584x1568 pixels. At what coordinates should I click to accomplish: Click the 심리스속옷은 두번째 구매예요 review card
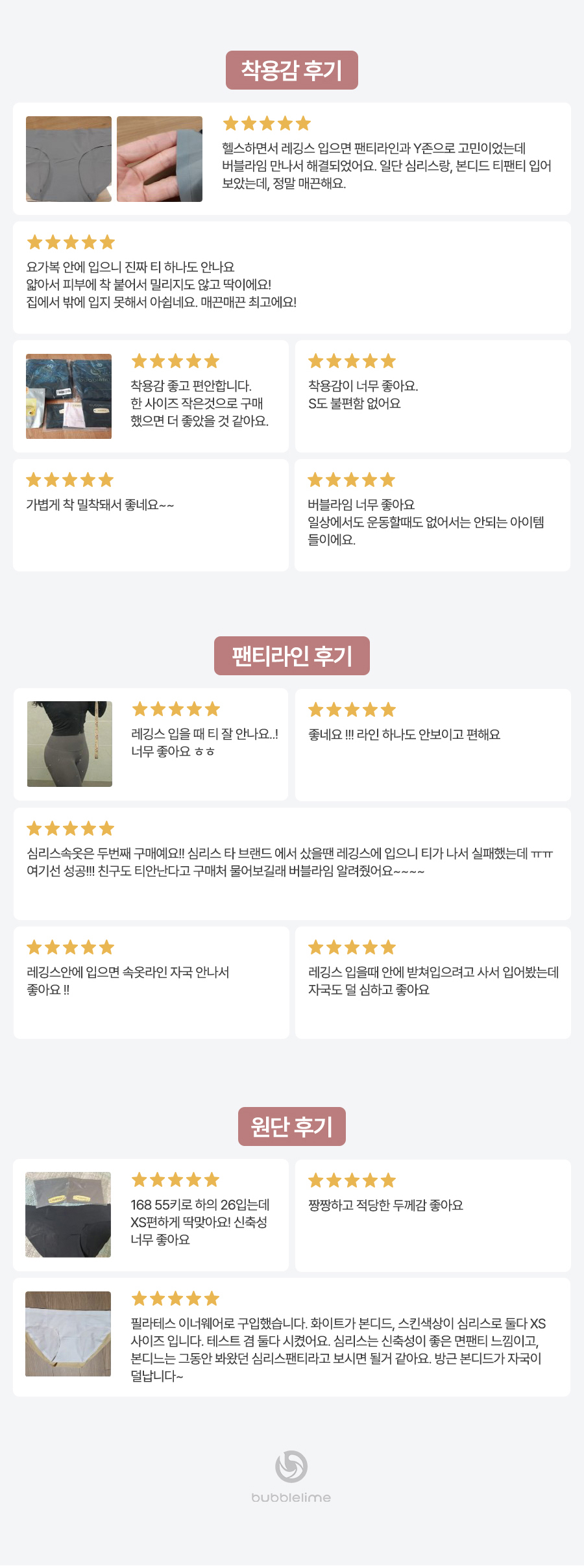(292, 864)
